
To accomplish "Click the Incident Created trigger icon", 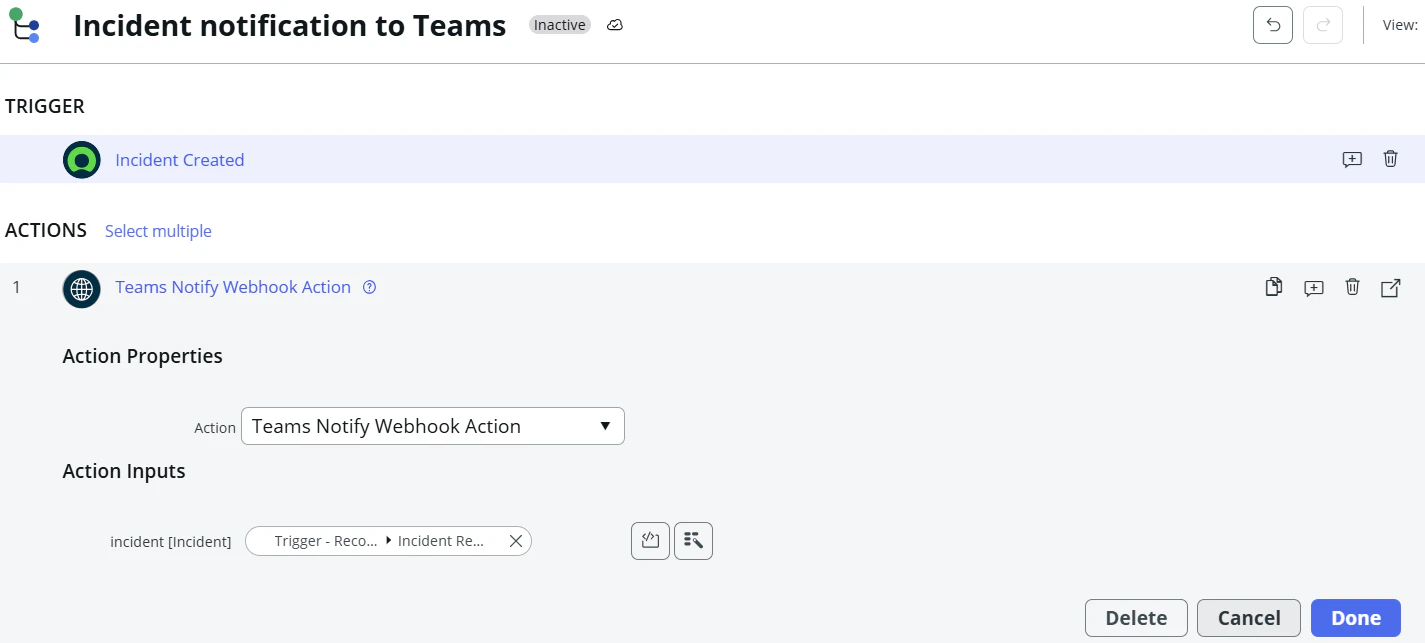I will click(82, 160).
